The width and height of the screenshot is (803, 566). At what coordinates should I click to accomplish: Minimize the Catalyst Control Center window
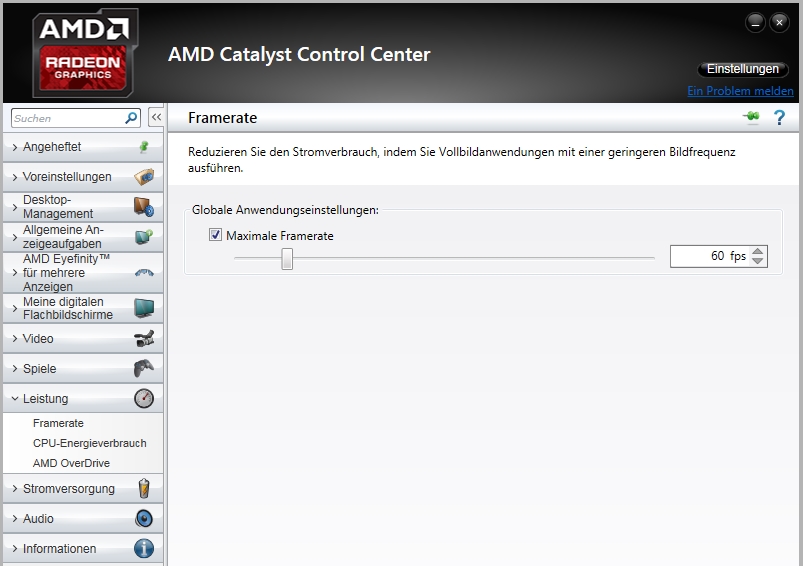tap(755, 23)
